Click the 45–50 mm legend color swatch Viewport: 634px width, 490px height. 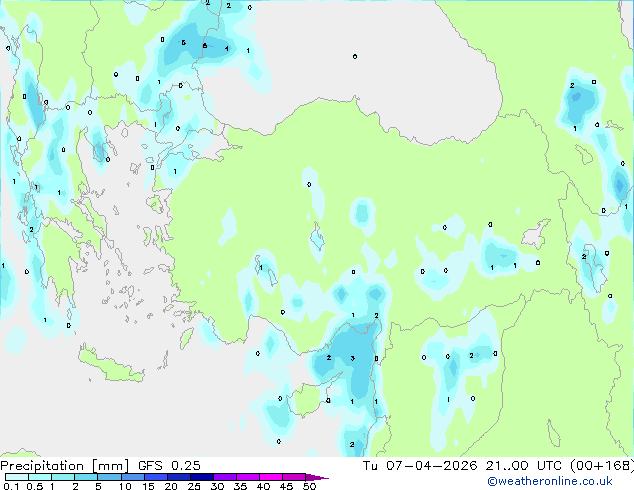tap(294, 477)
